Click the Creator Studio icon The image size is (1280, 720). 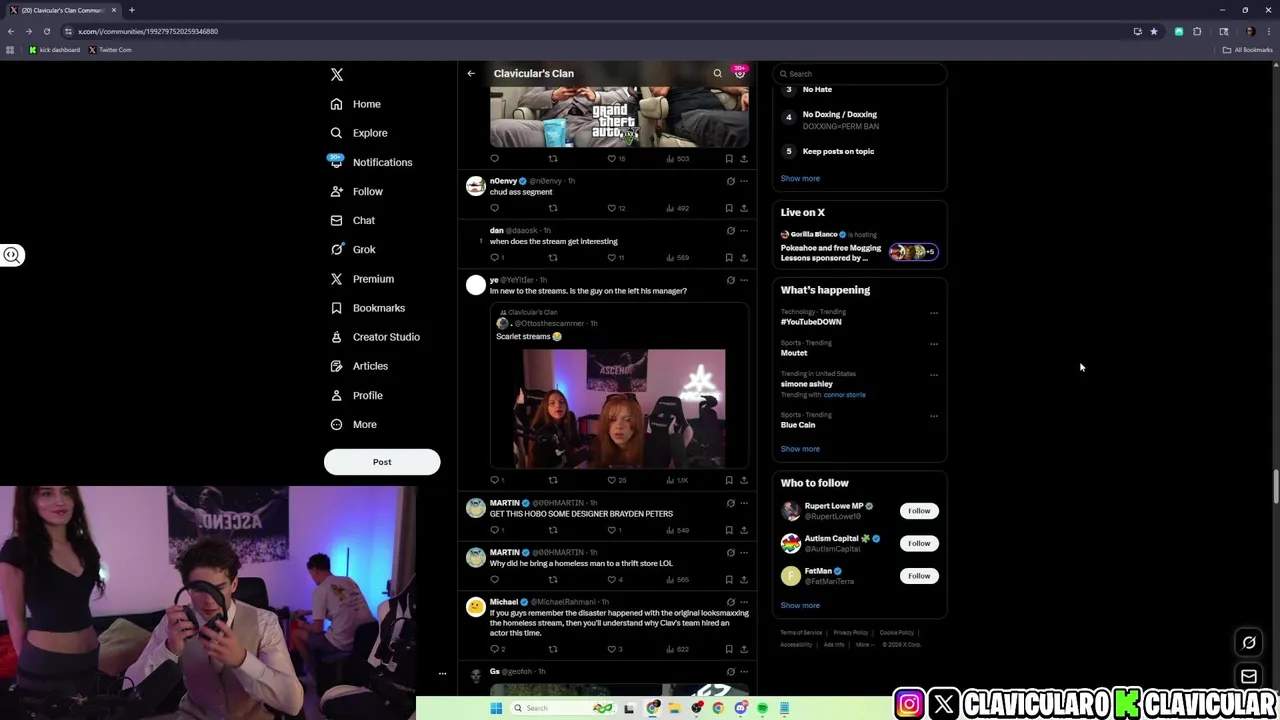[337, 337]
